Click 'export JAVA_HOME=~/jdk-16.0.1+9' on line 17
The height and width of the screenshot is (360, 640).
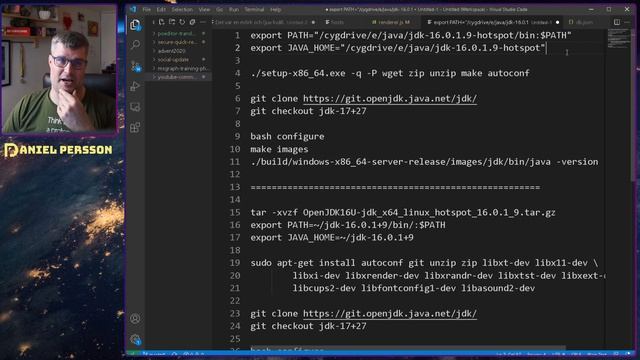point(332,238)
